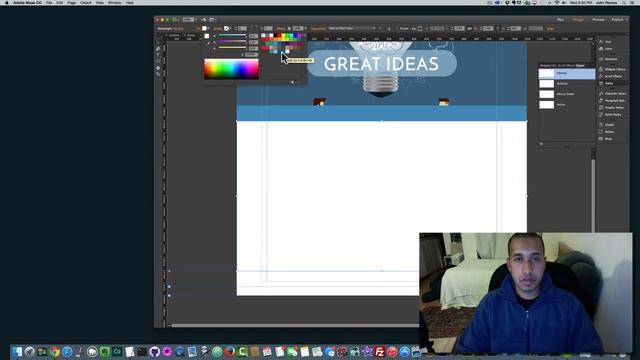The image size is (640, 360).
Task: Switch to Plan mode
Action: [x=561, y=20]
